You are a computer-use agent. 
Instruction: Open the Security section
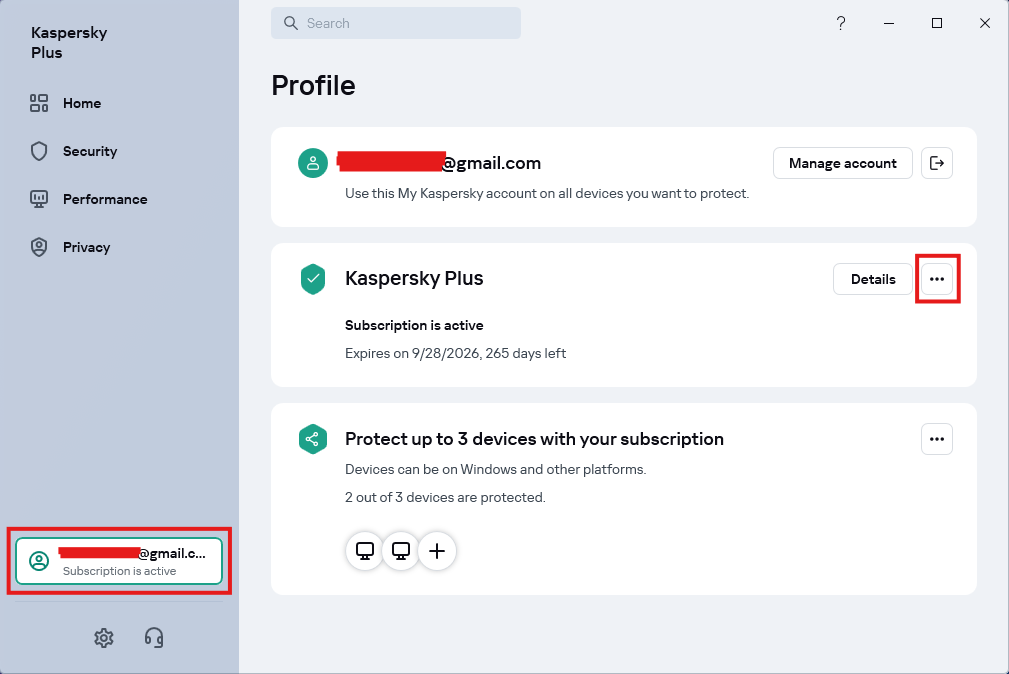[89, 151]
